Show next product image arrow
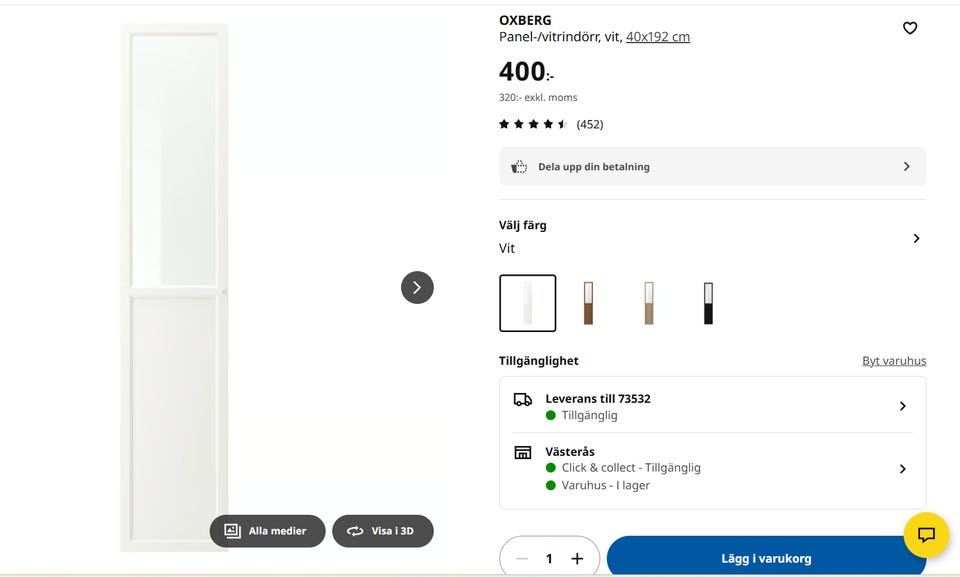Viewport: 960px width, 577px height. tap(417, 288)
